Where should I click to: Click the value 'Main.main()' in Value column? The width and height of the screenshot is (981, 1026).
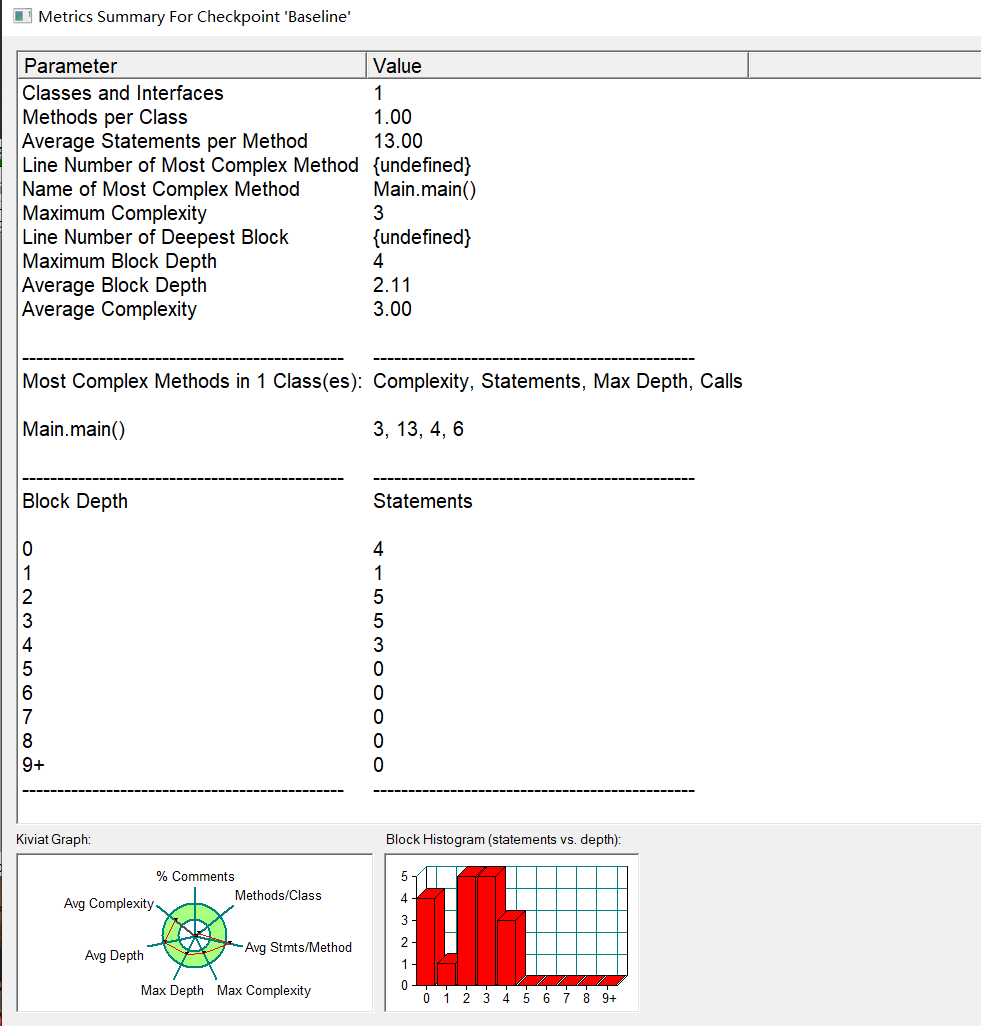(425, 190)
